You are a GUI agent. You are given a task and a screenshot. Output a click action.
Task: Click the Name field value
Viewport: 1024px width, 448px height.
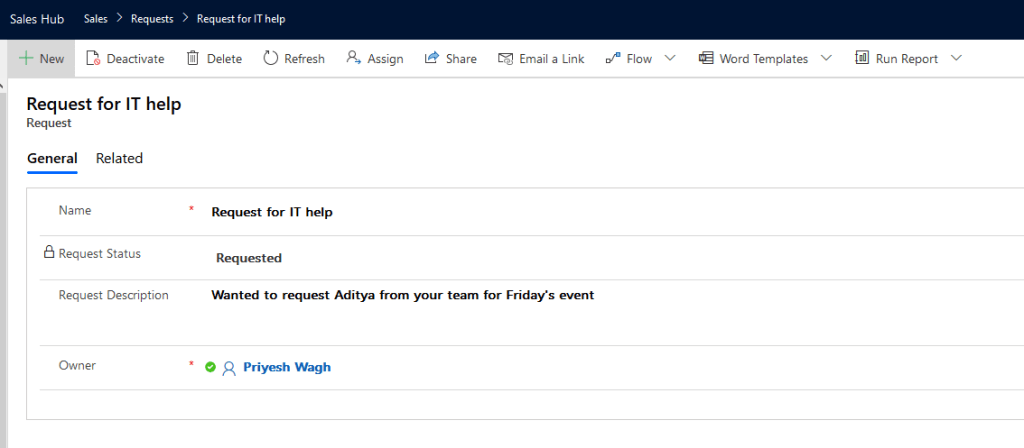272,212
